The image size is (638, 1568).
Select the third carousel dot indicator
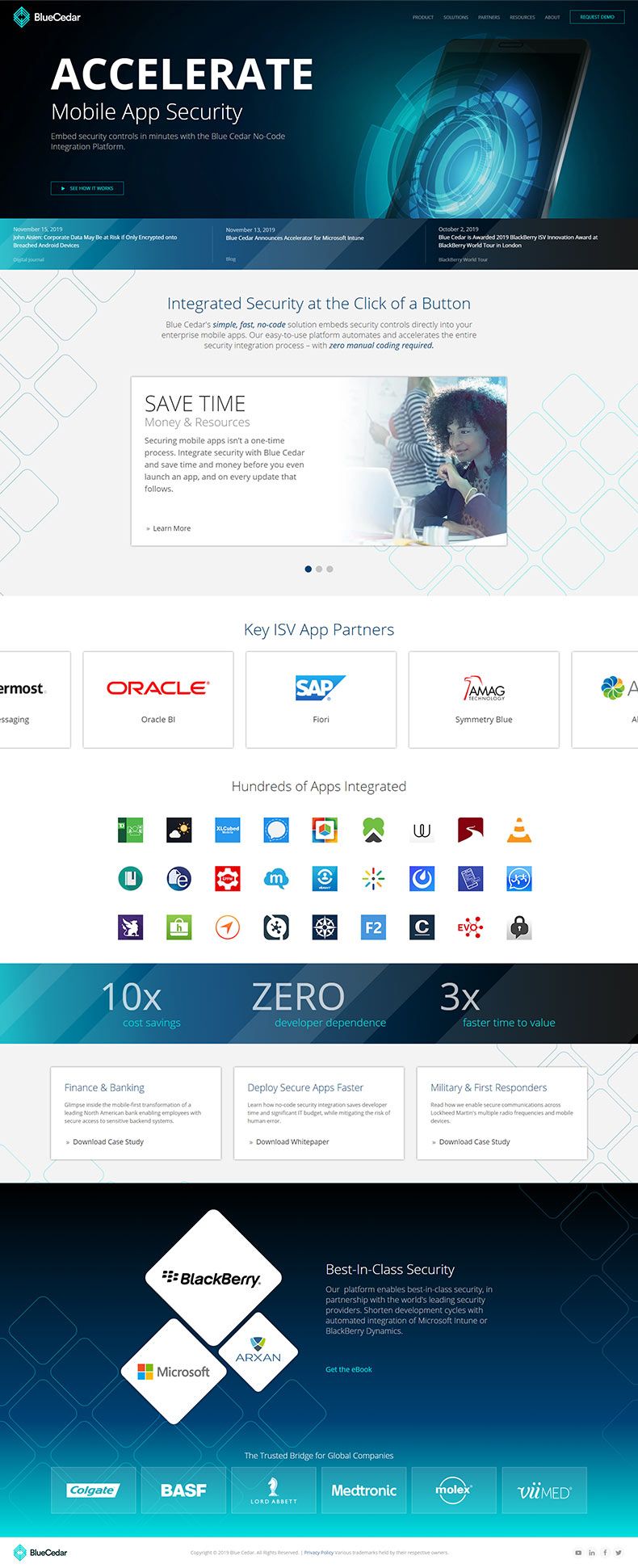tap(329, 569)
